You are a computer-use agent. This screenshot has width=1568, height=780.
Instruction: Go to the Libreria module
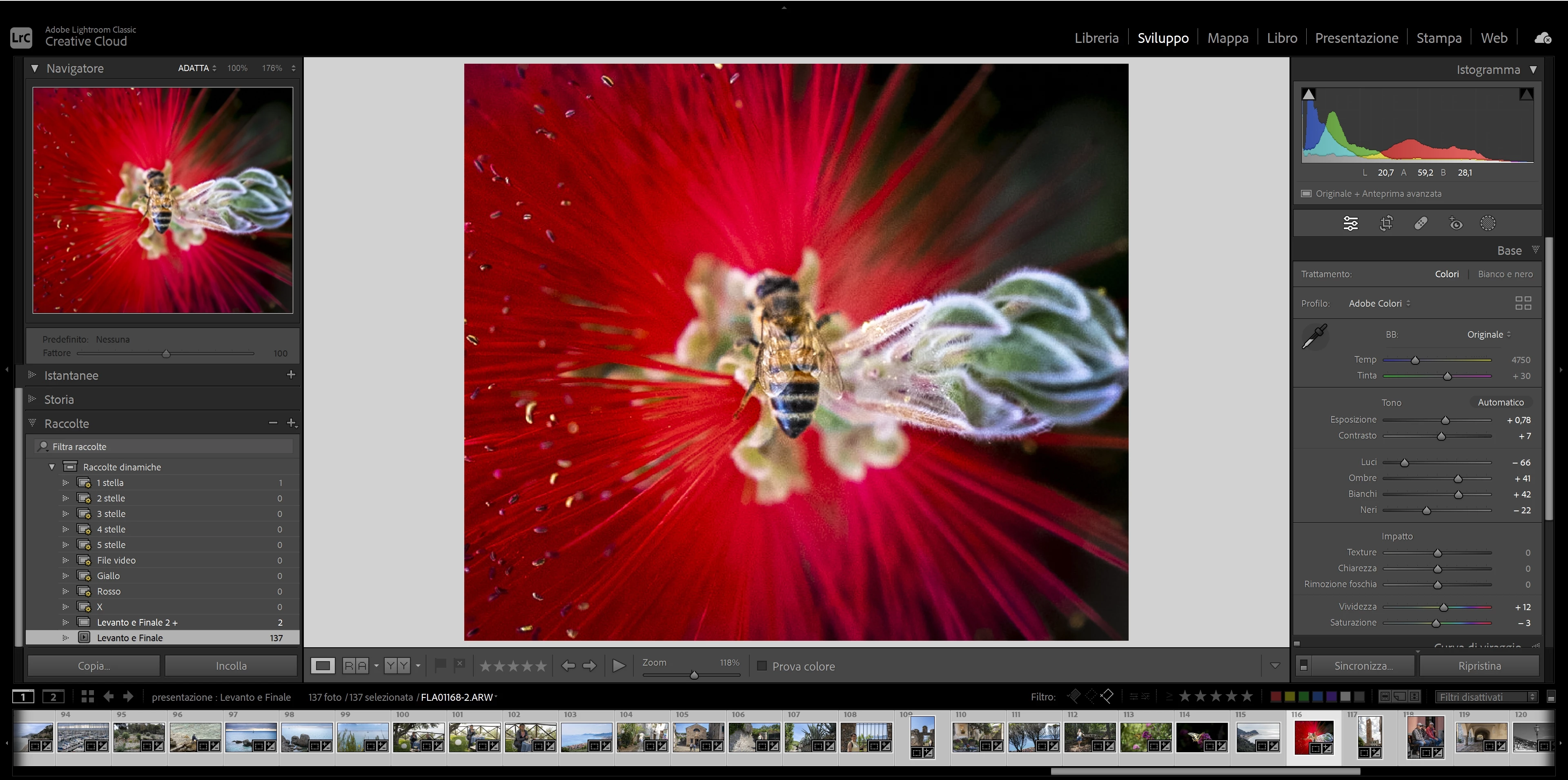pyautogui.click(x=1096, y=38)
